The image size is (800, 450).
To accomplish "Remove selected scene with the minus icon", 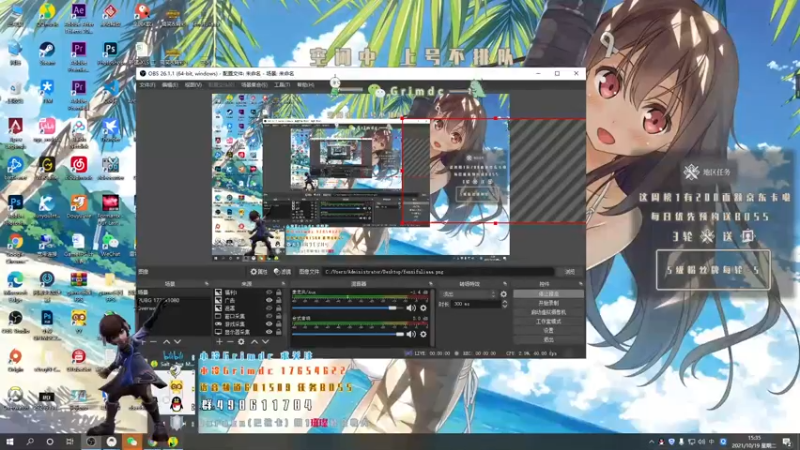I will pyautogui.click(x=153, y=342).
